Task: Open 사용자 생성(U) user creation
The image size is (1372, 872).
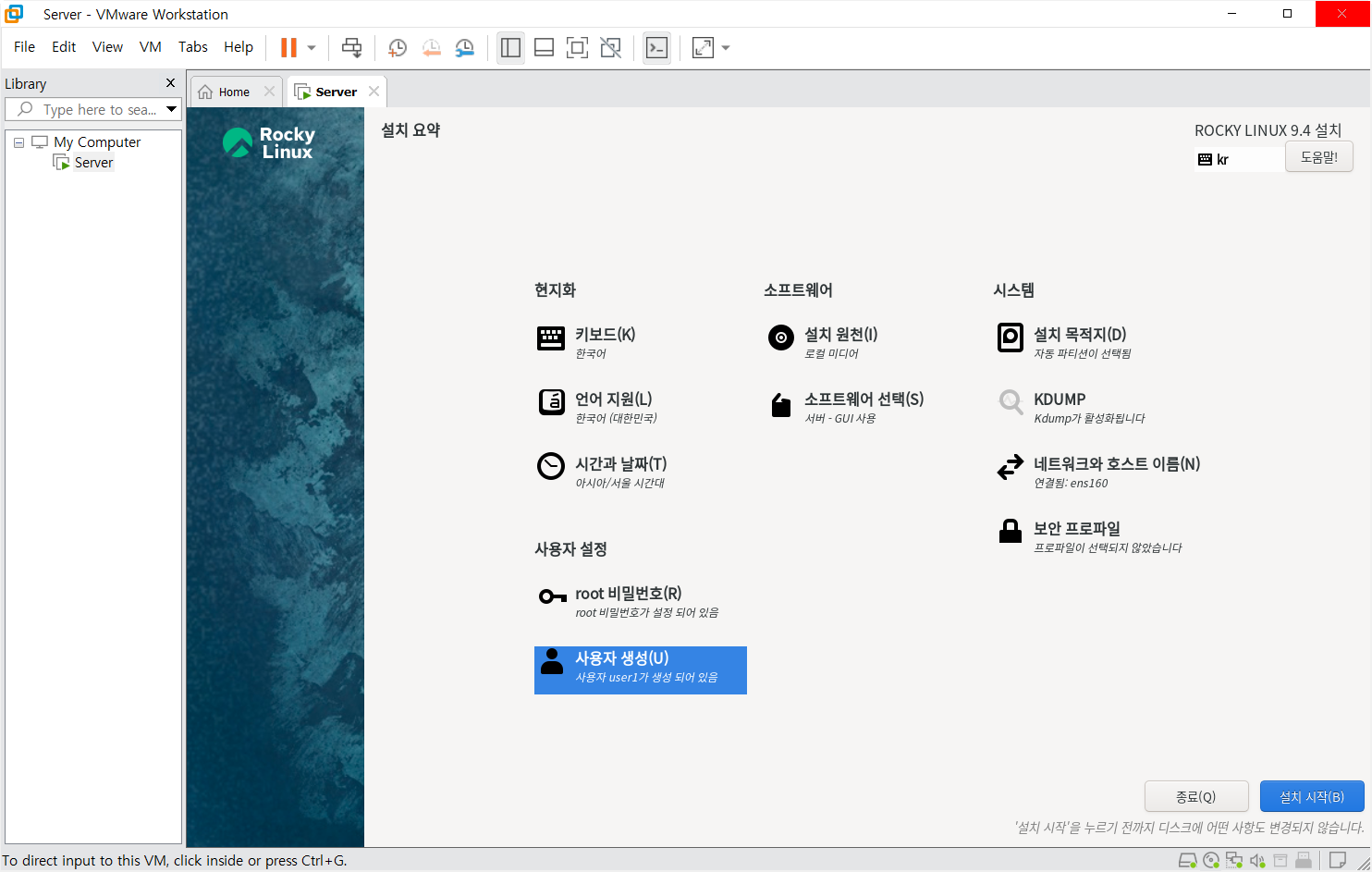Action: point(641,670)
